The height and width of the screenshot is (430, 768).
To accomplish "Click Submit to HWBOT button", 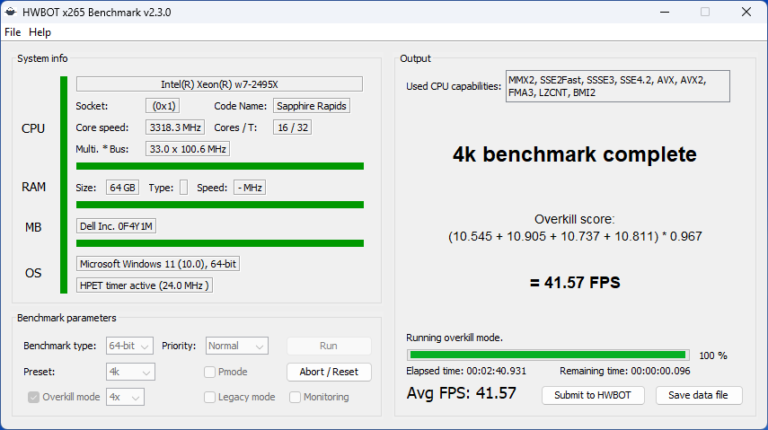I will tap(593, 395).
